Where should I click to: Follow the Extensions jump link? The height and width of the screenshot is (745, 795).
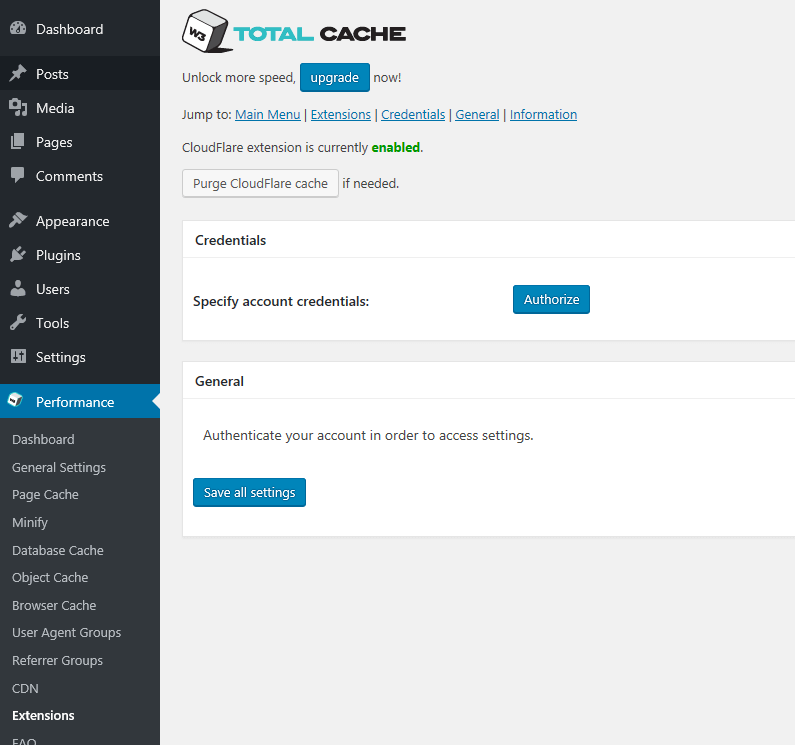341,115
